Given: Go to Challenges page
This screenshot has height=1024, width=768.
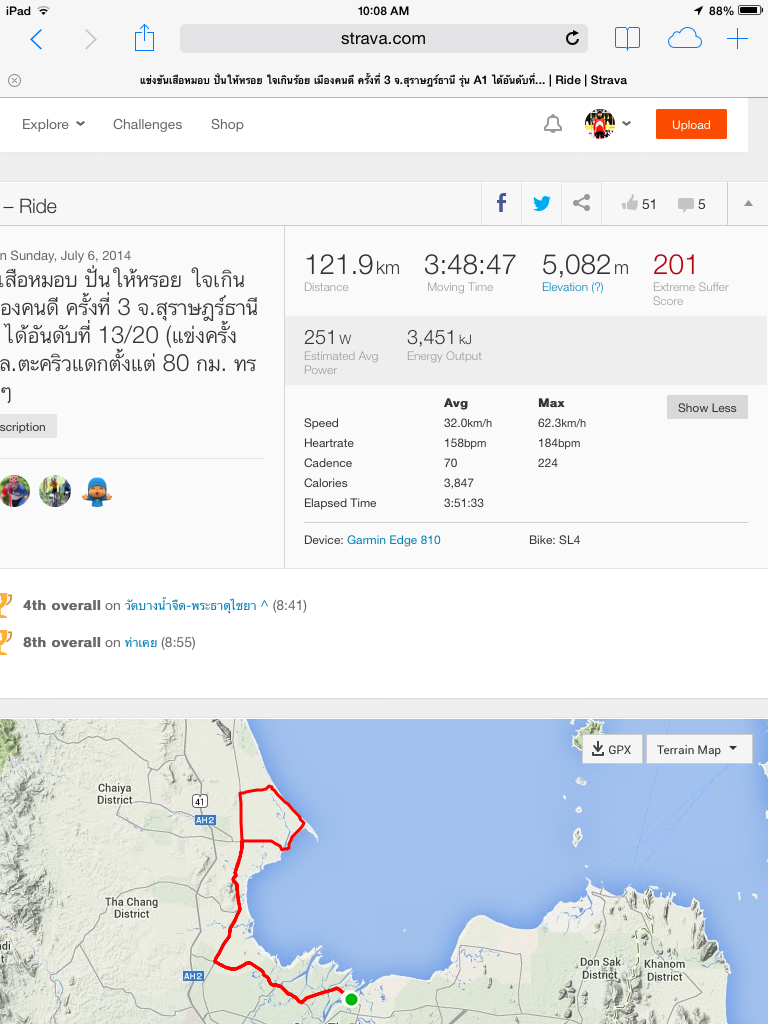Looking at the screenshot, I should tap(148, 124).
